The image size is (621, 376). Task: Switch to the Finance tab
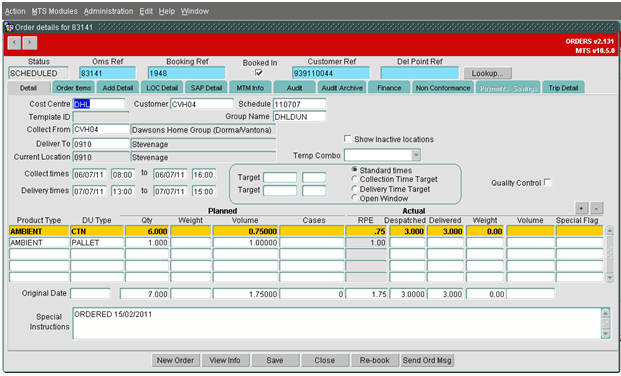[389, 88]
